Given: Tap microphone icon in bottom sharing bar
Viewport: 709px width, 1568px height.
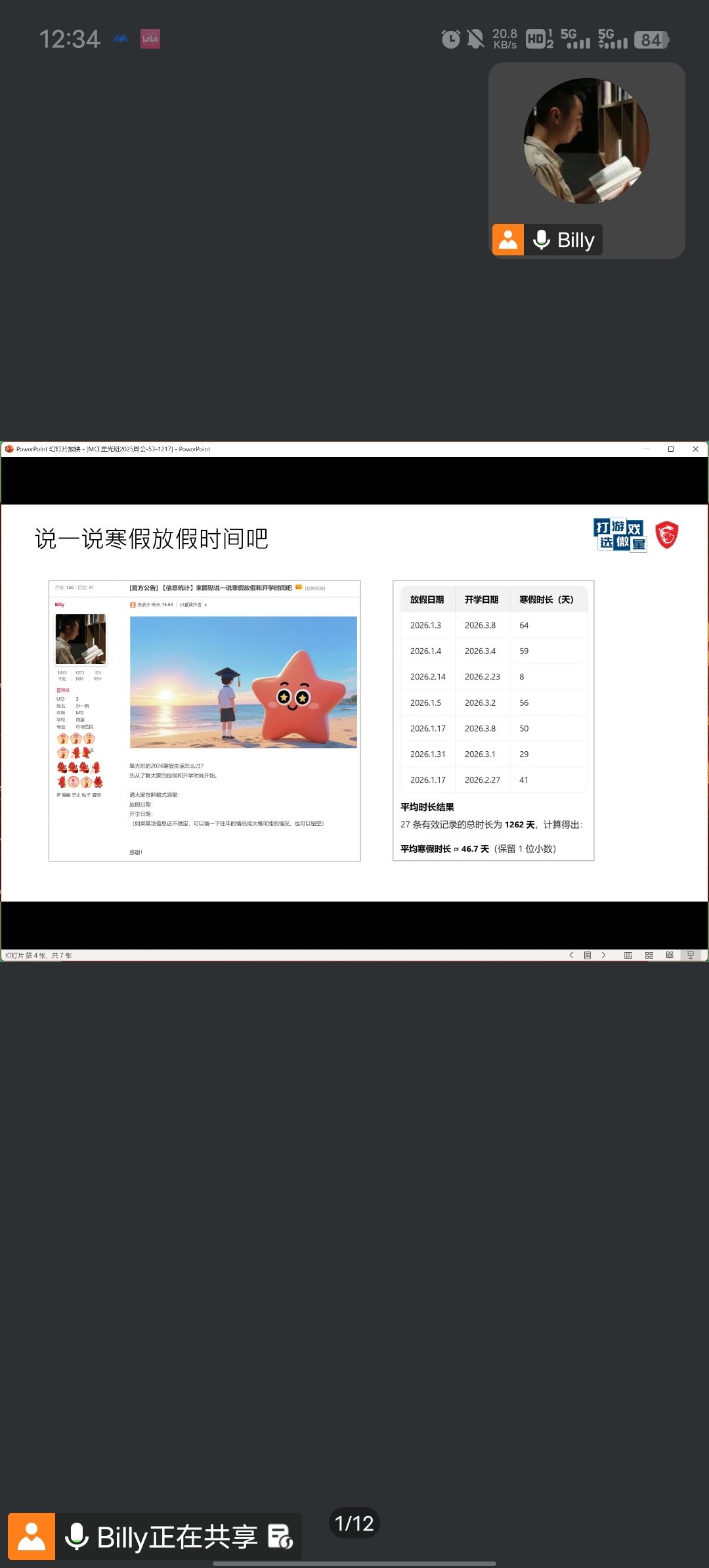Looking at the screenshot, I should click(x=77, y=1536).
